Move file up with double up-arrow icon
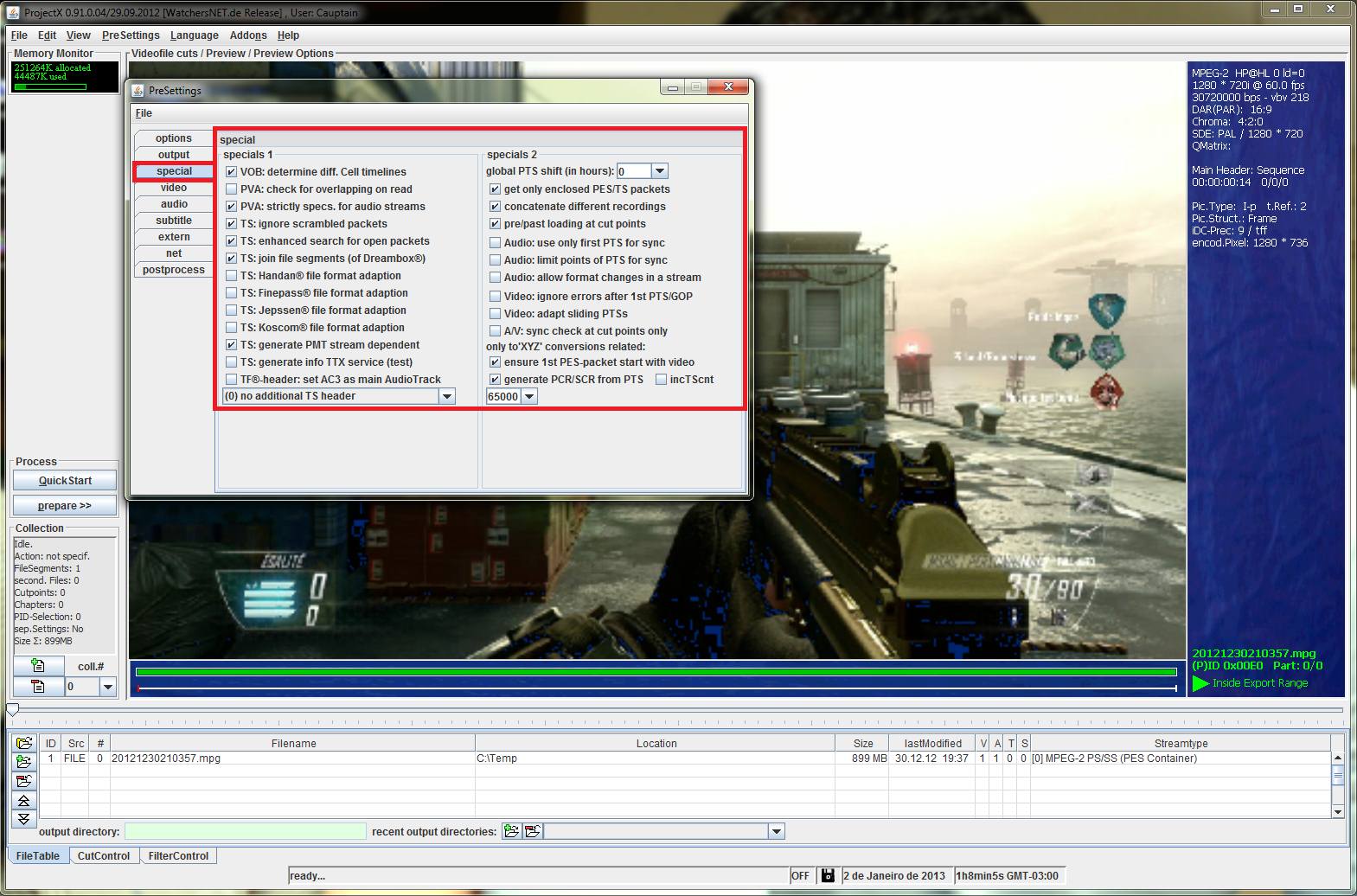 point(23,800)
